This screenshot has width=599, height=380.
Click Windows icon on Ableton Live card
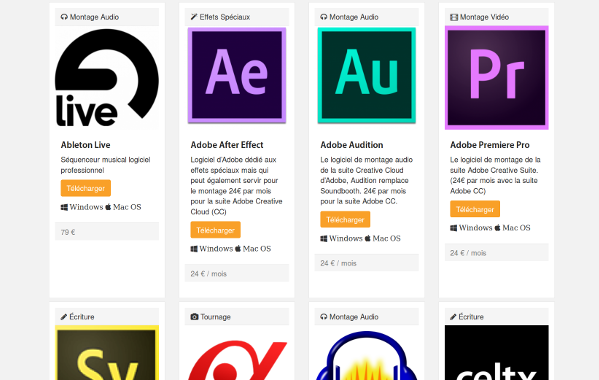[64, 207]
